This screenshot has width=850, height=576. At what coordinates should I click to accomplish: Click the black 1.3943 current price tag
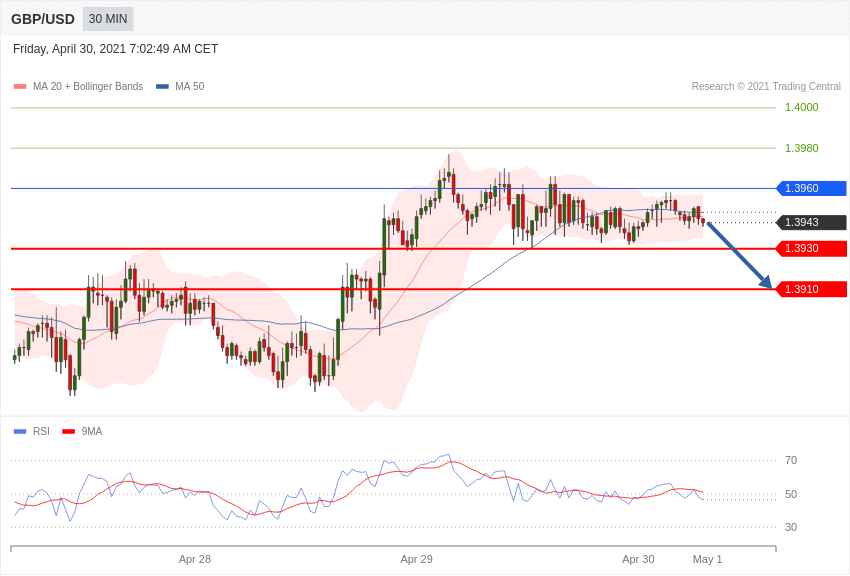coord(811,222)
